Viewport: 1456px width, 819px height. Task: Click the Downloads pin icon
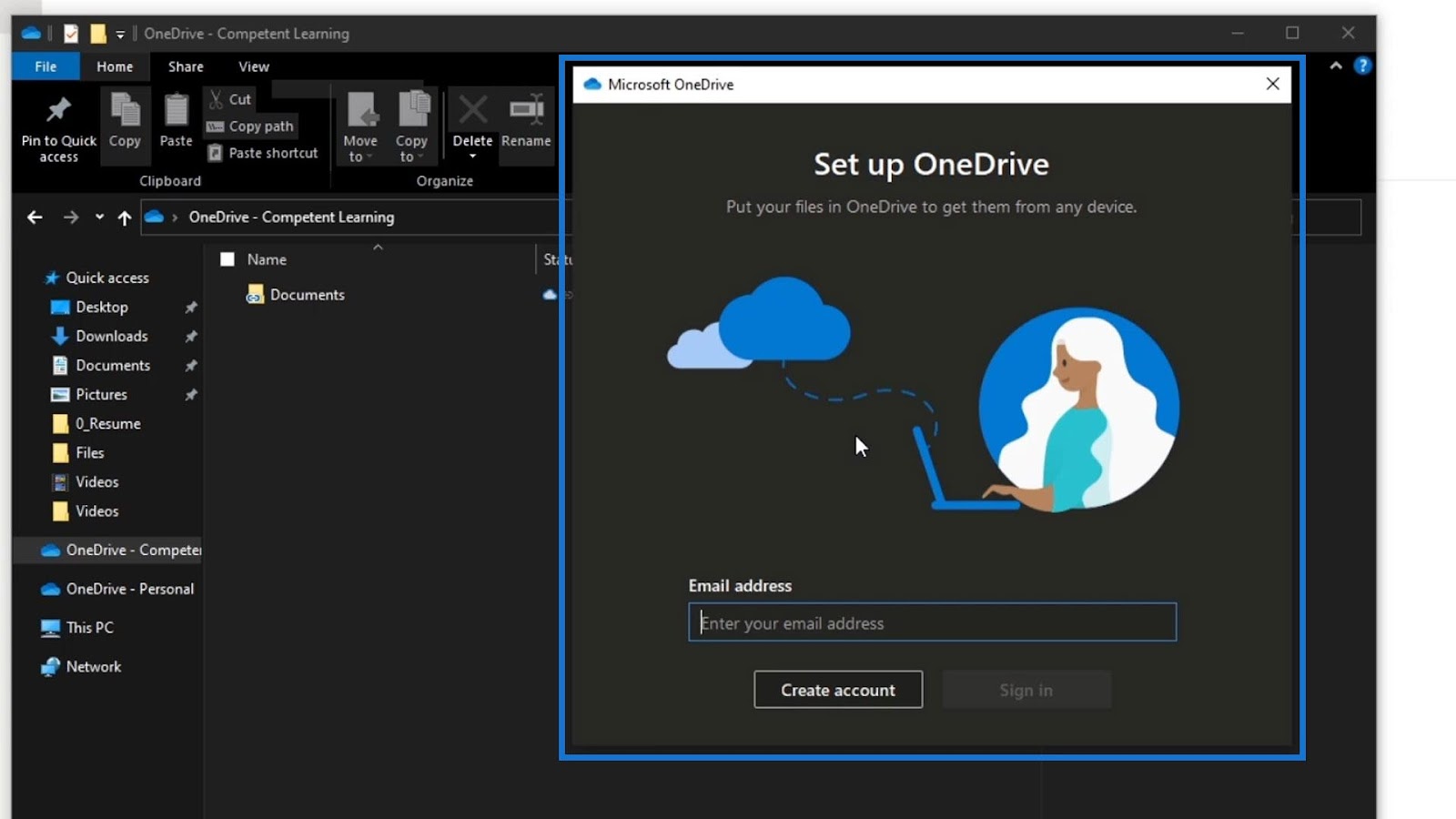click(191, 337)
